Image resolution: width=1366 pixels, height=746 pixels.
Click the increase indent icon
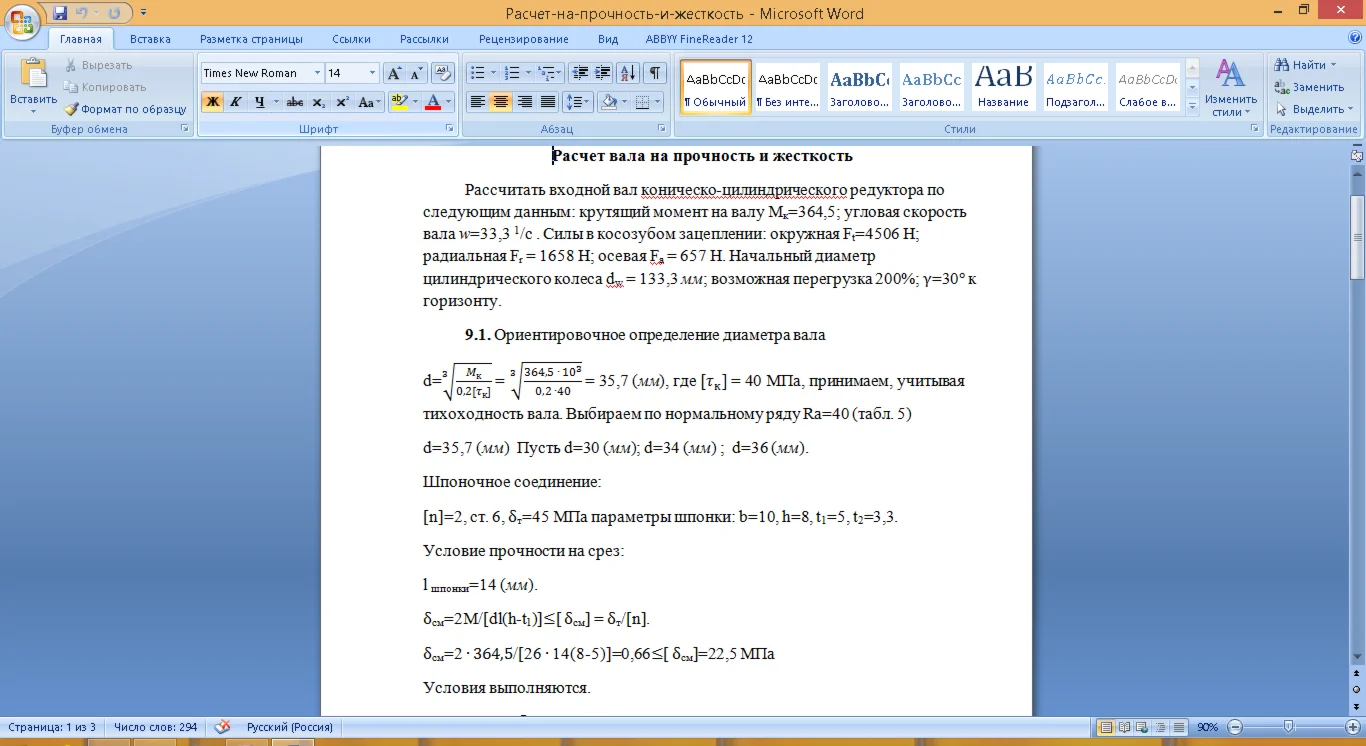602,73
